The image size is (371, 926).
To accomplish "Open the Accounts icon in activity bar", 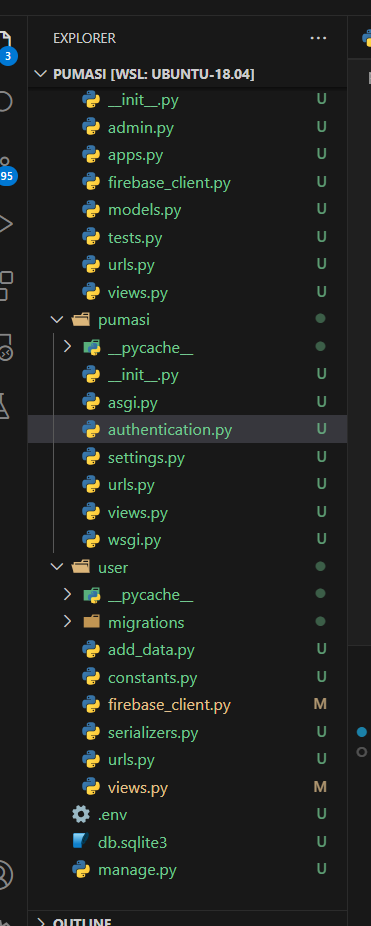I will 5,874.
